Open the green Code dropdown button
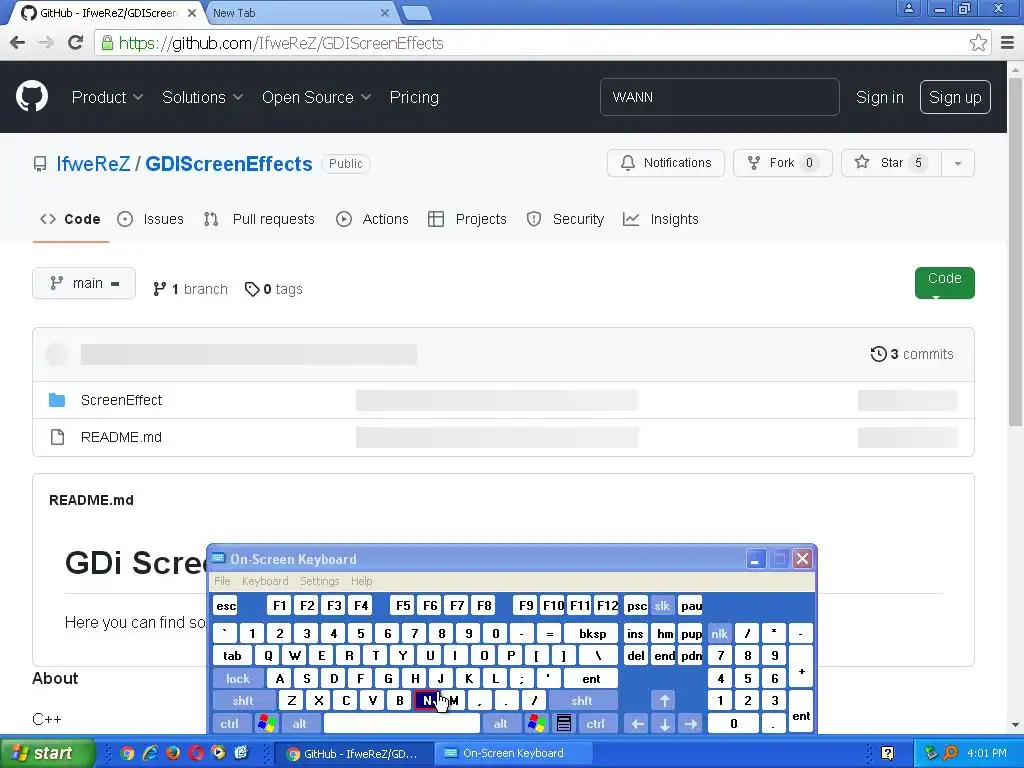This screenshot has height=768, width=1024. (x=944, y=283)
